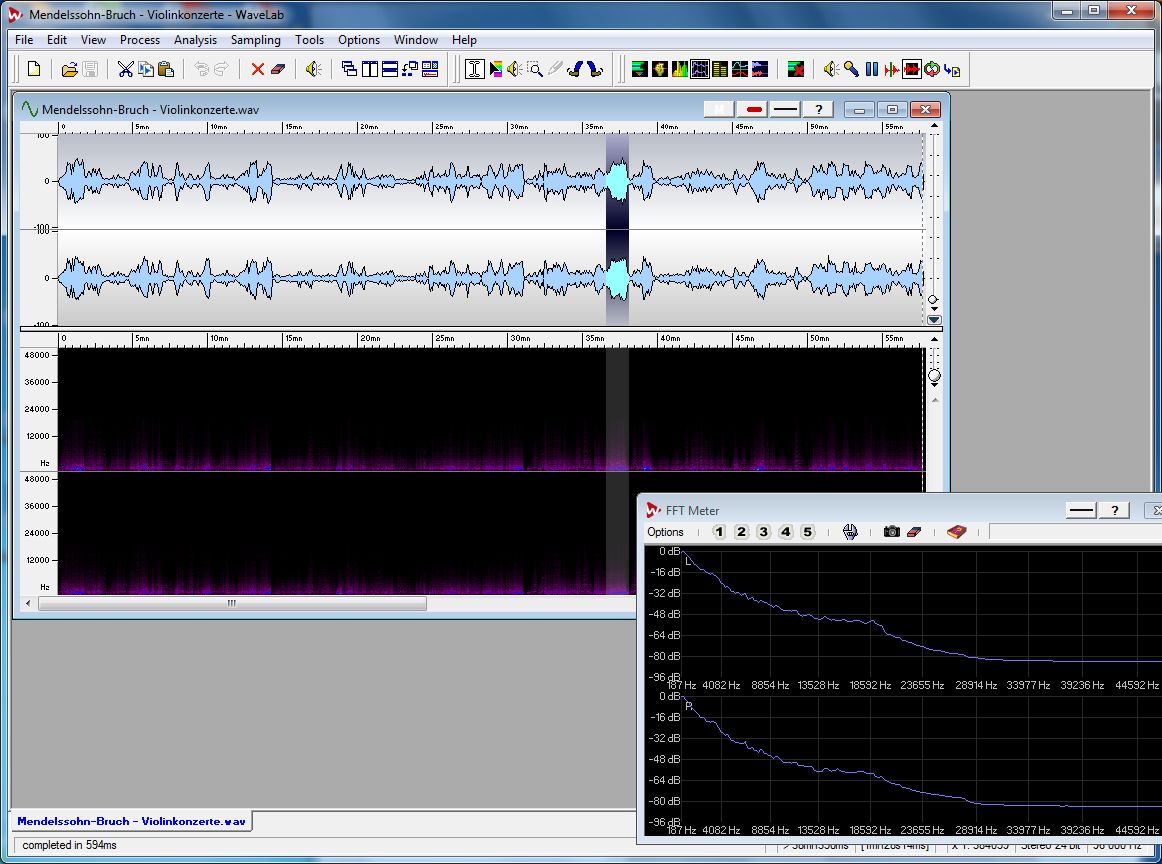Open the Sampling menu

[x=255, y=40]
